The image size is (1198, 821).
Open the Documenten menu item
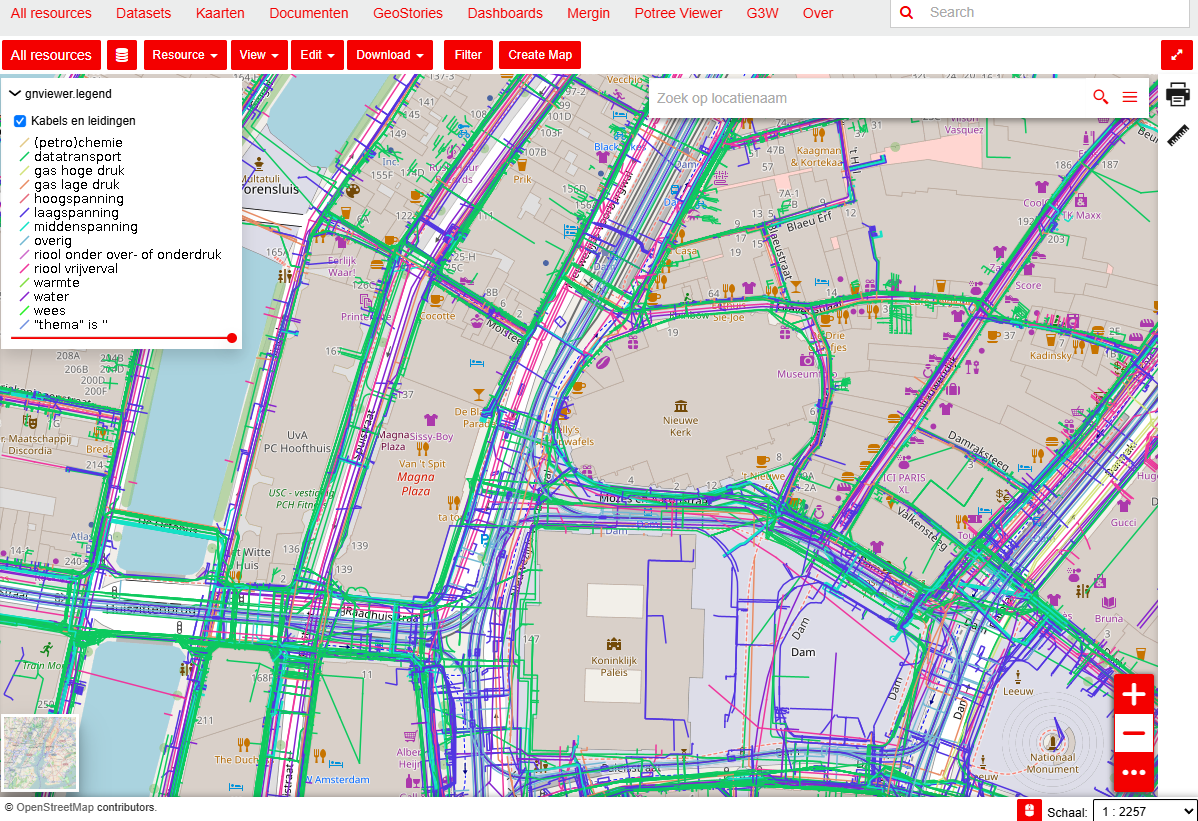tap(309, 13)
